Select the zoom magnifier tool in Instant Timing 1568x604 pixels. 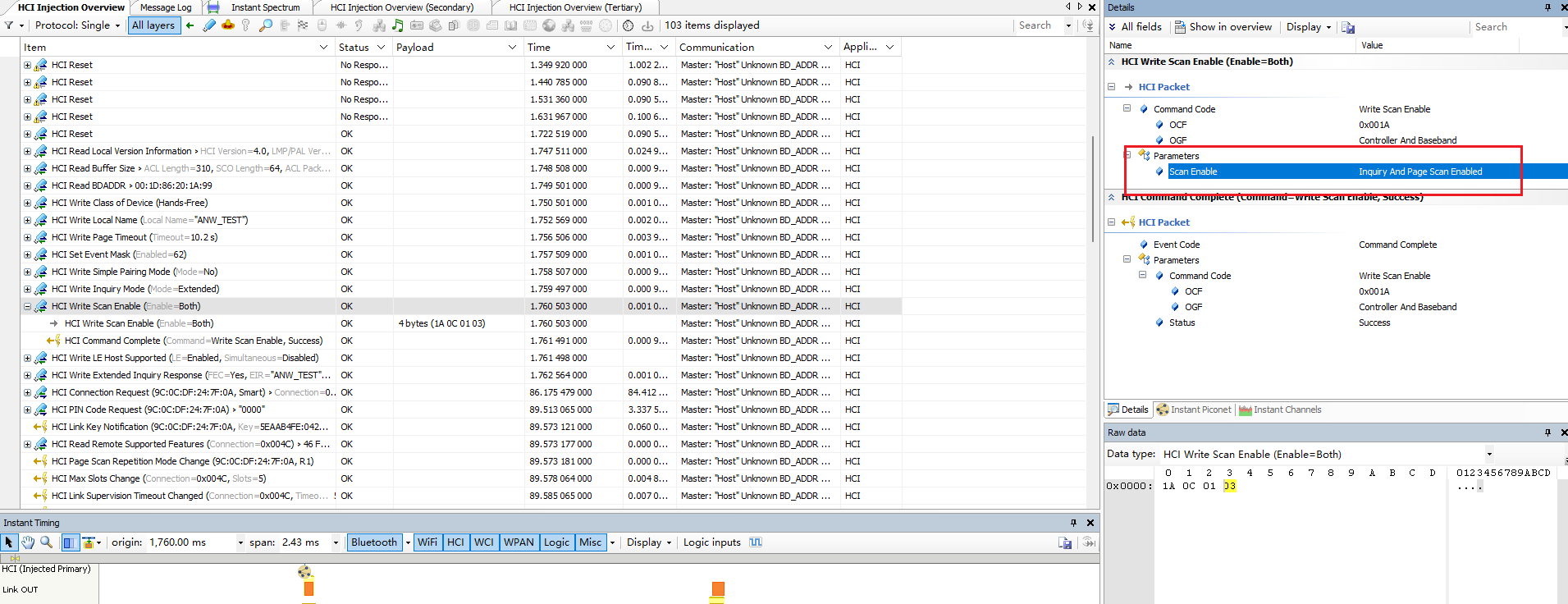coord(46,542)
